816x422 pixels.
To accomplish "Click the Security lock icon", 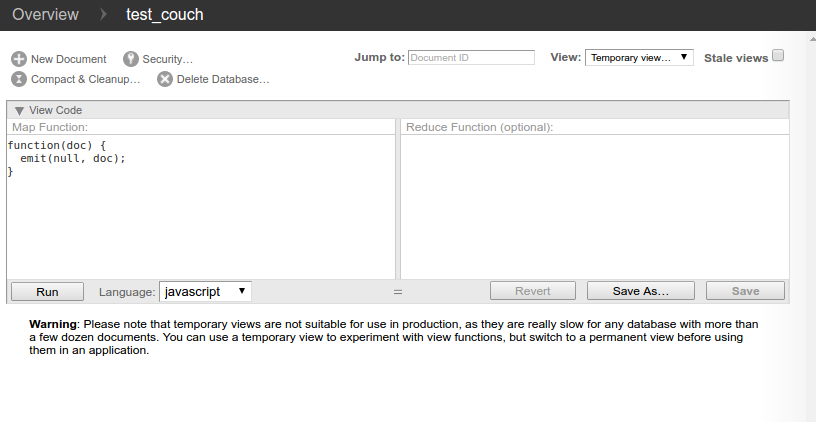I will (x=131, y=59).
